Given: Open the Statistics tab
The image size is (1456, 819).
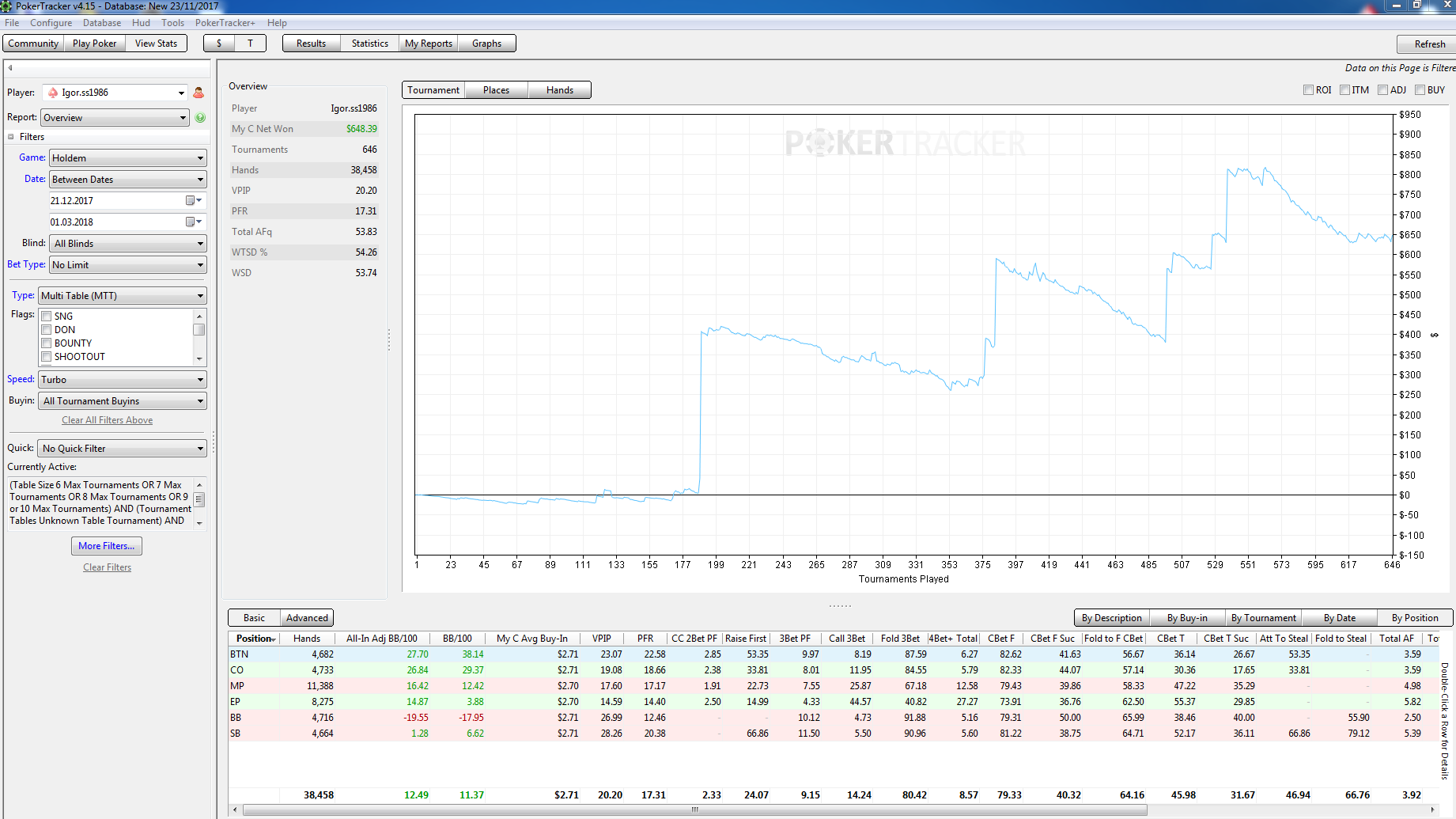Looking at the screenshot, I should point(369,44).
